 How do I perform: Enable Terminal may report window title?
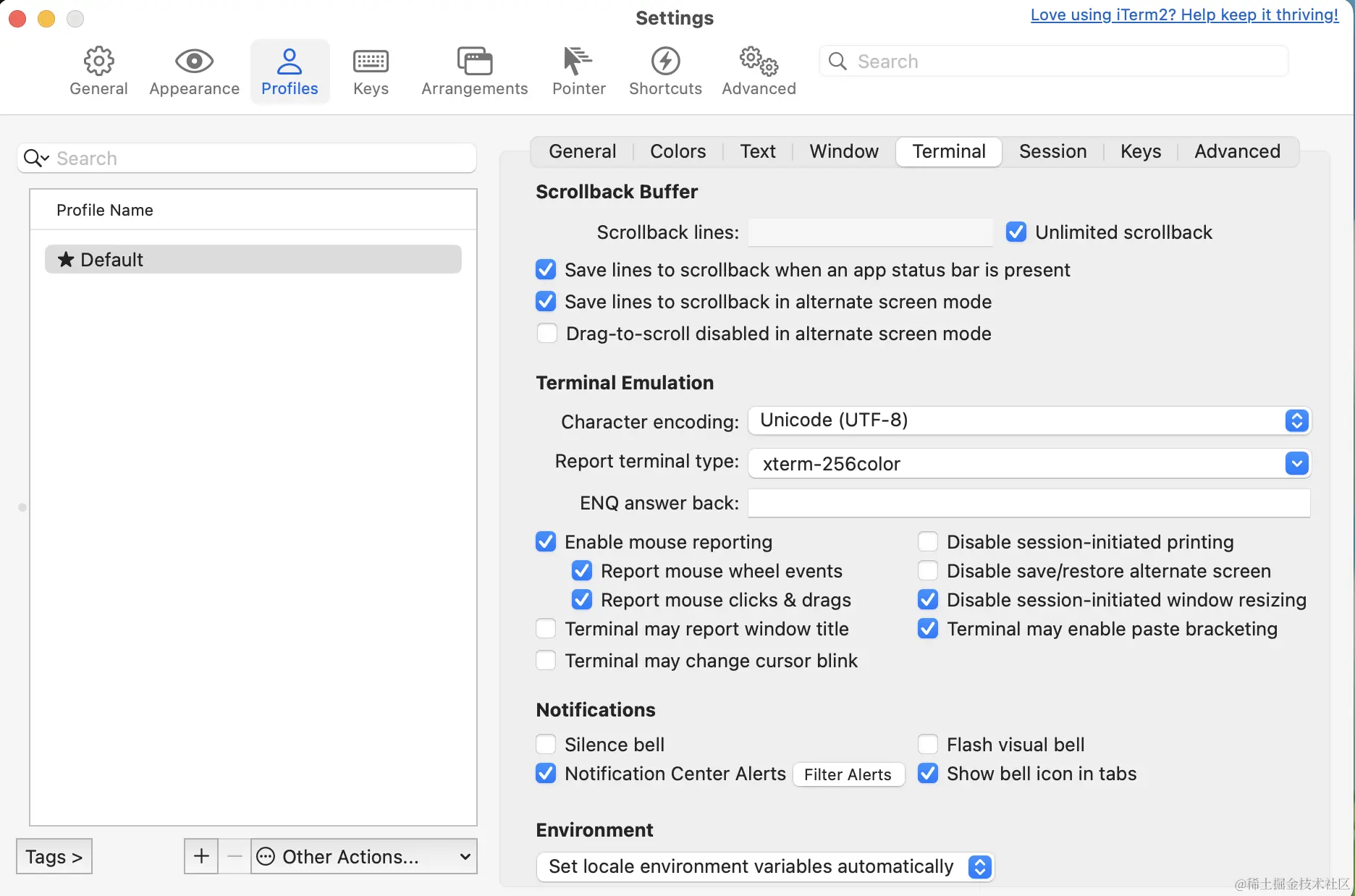pos(546,628)
